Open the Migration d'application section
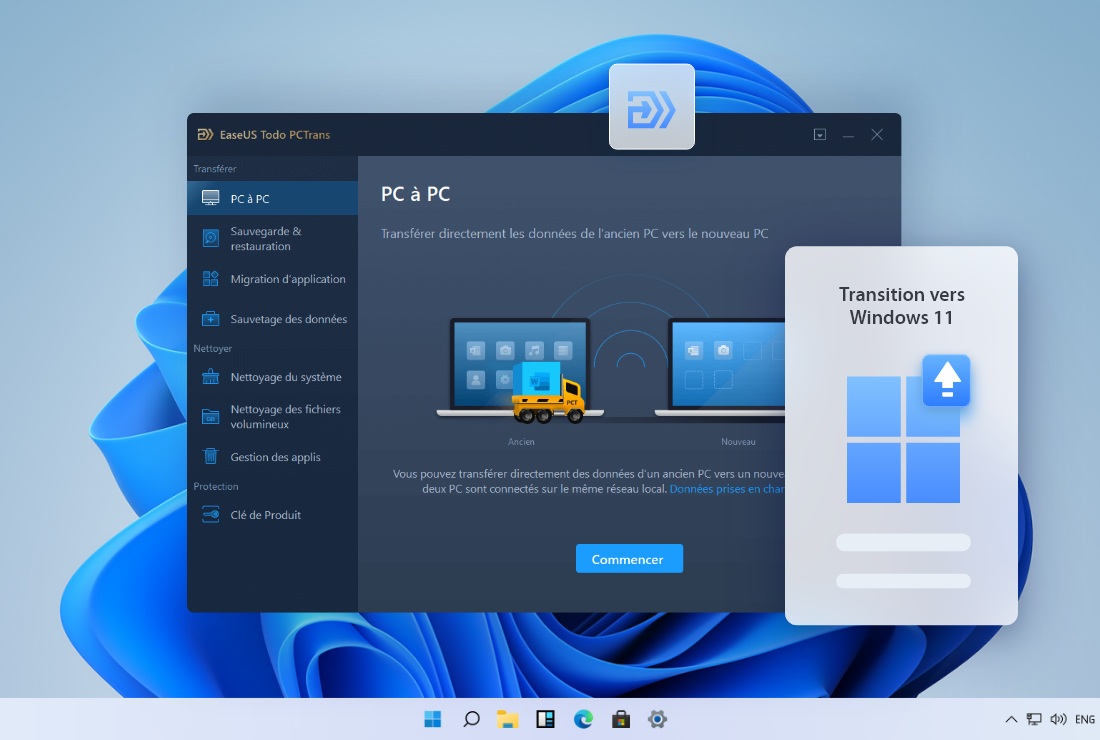1100x740 pixels. pos(288,279)
